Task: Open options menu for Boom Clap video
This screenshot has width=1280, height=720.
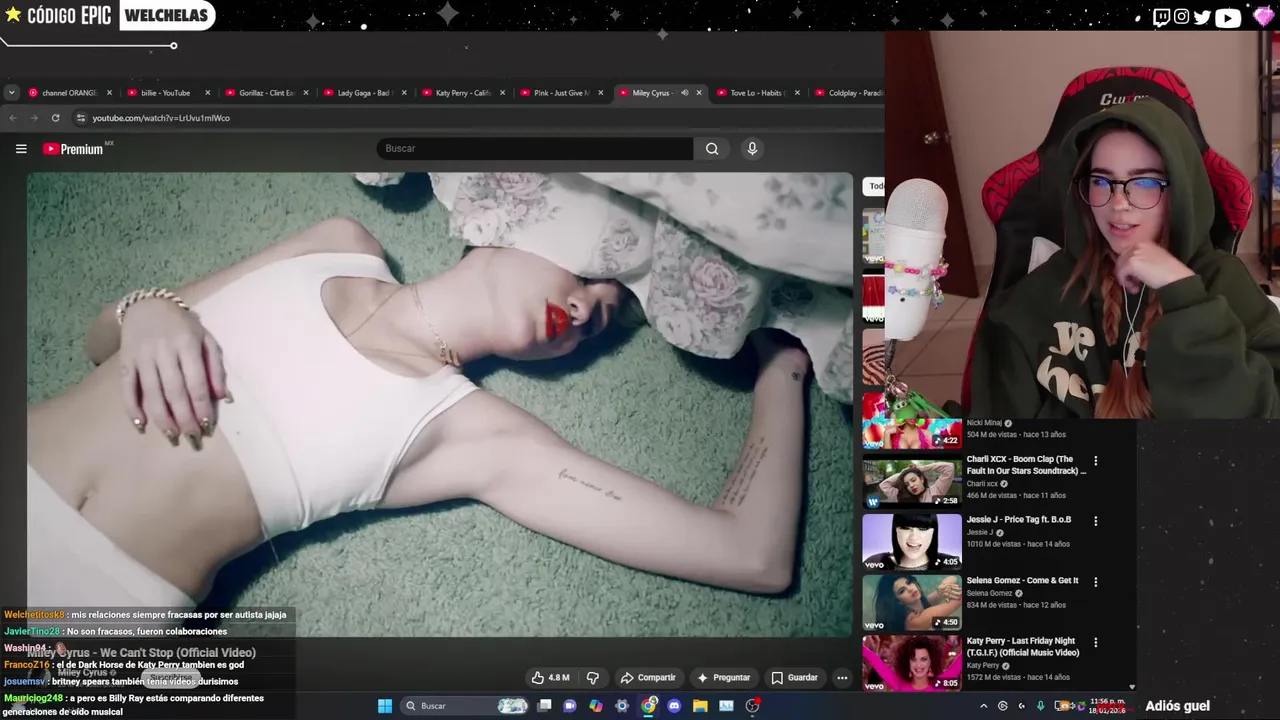Action: (x=1096, y=461)
